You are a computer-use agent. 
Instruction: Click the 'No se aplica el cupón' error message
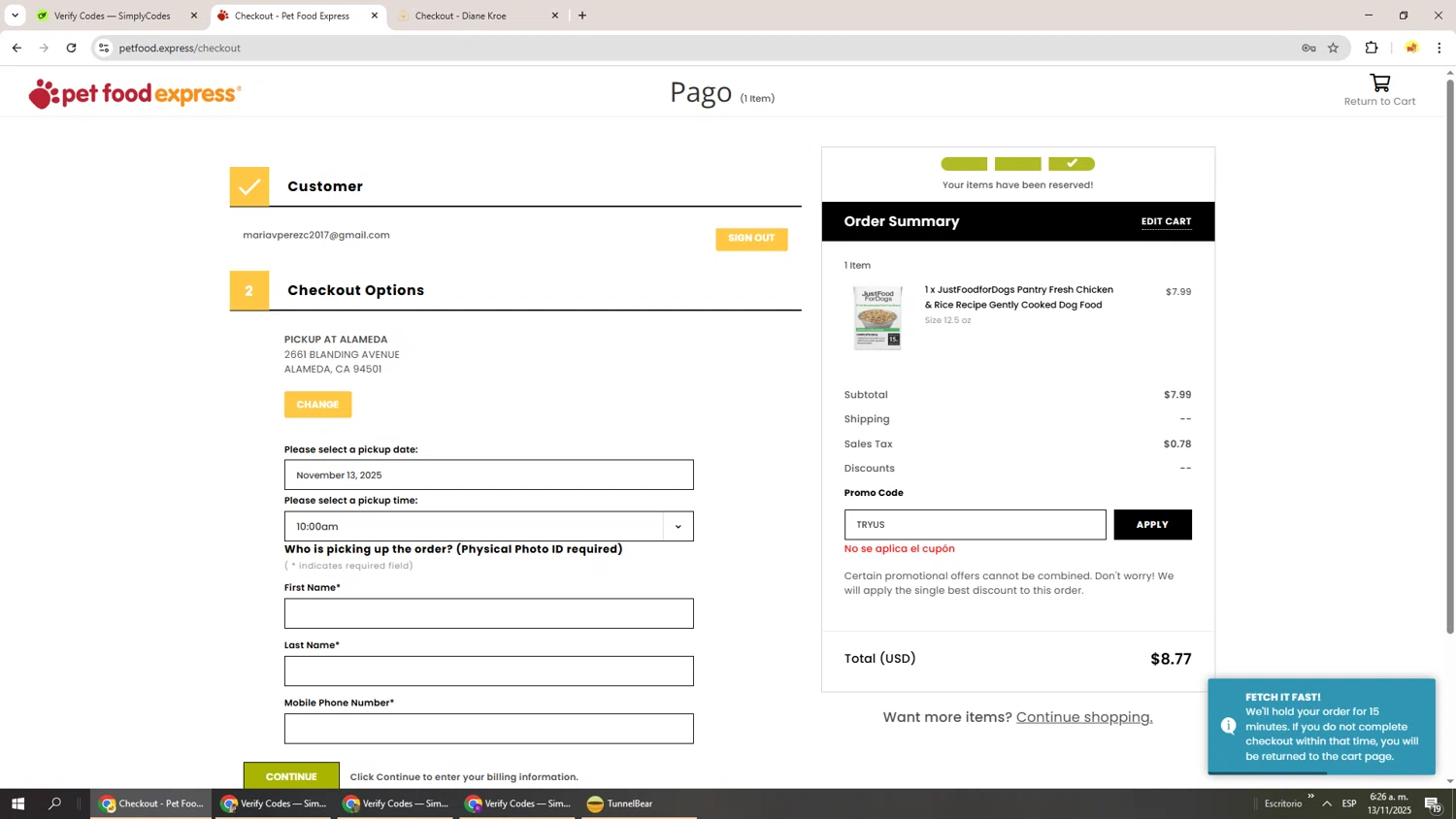900,549
